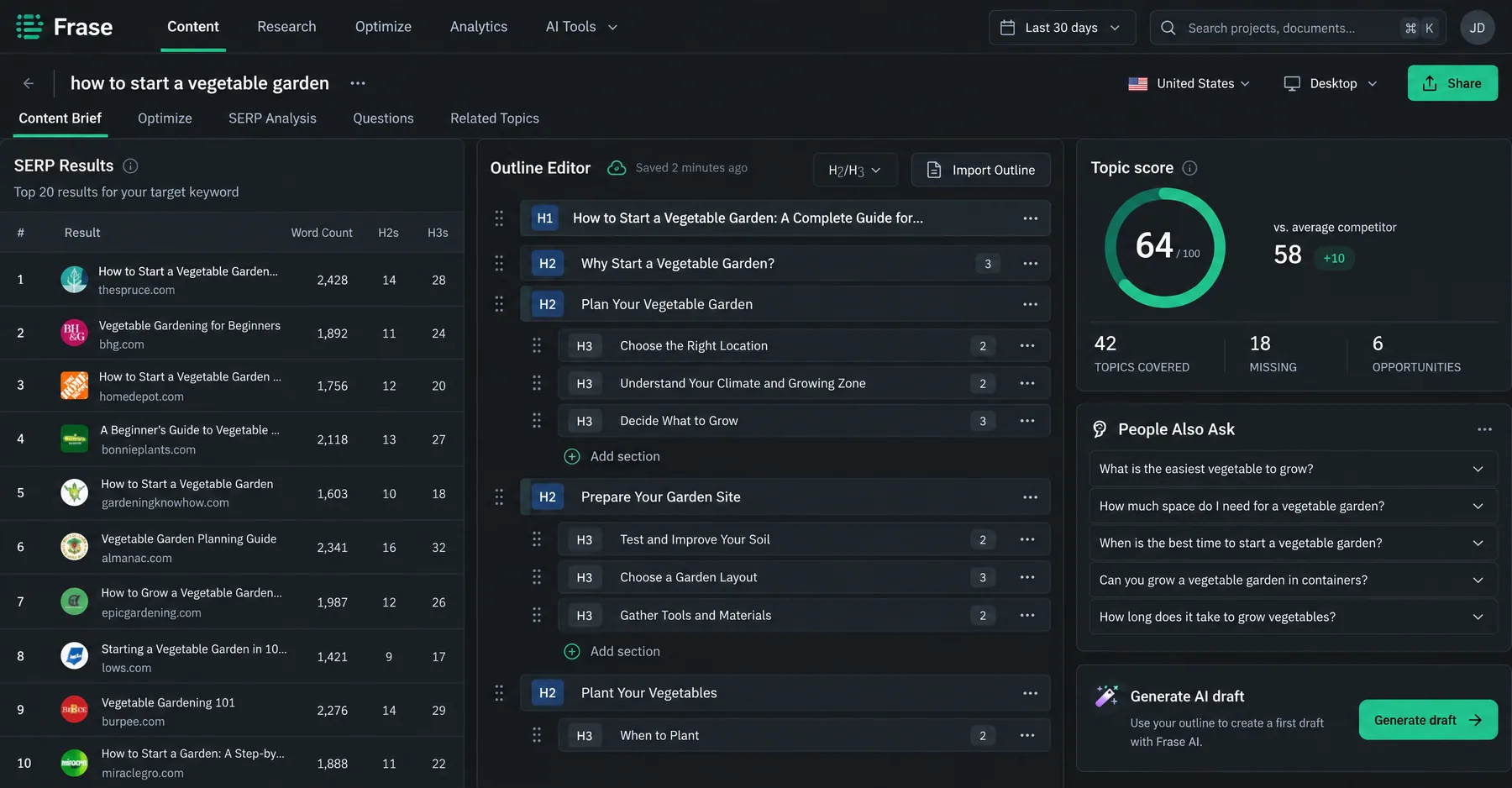Change the Desktop device dropdown

pos(1331,83)
